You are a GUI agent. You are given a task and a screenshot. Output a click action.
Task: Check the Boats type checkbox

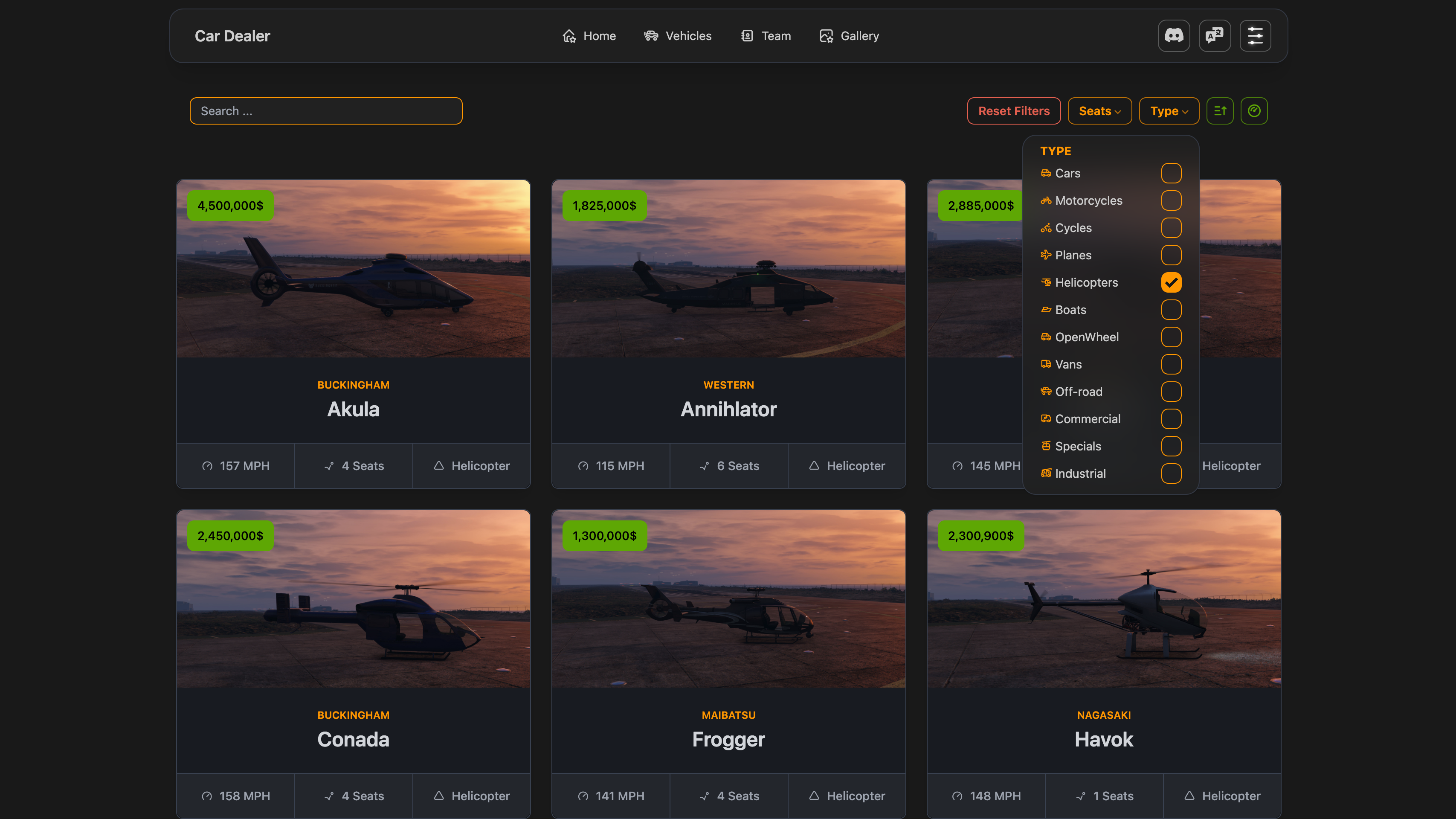(x=1171, y=310)
